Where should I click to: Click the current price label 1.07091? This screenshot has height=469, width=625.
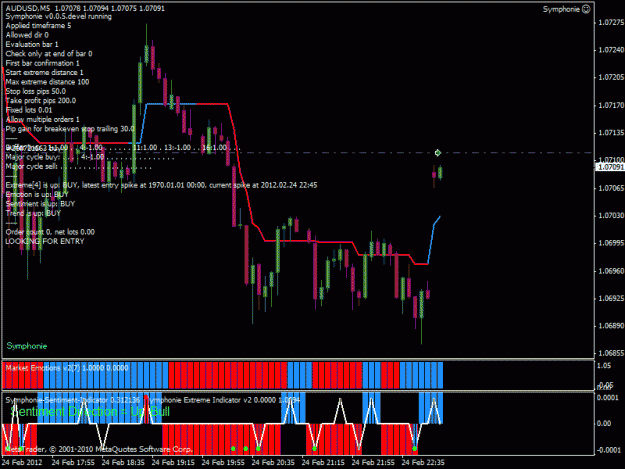609,167
